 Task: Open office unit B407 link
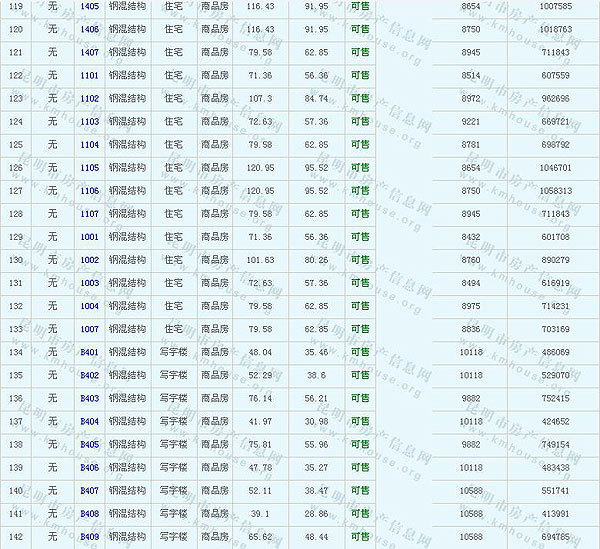89,490
